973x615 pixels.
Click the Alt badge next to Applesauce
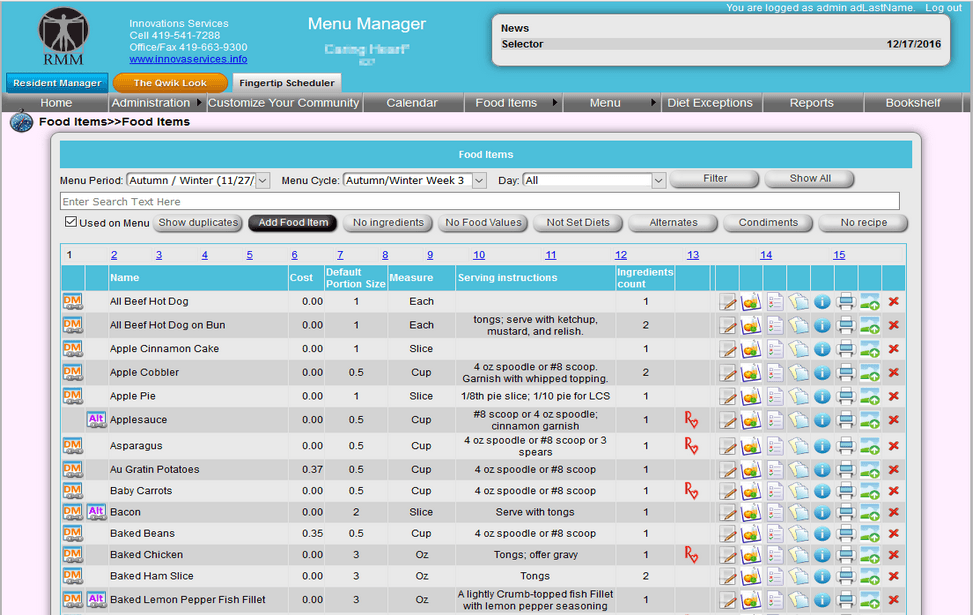pos(96,420)
